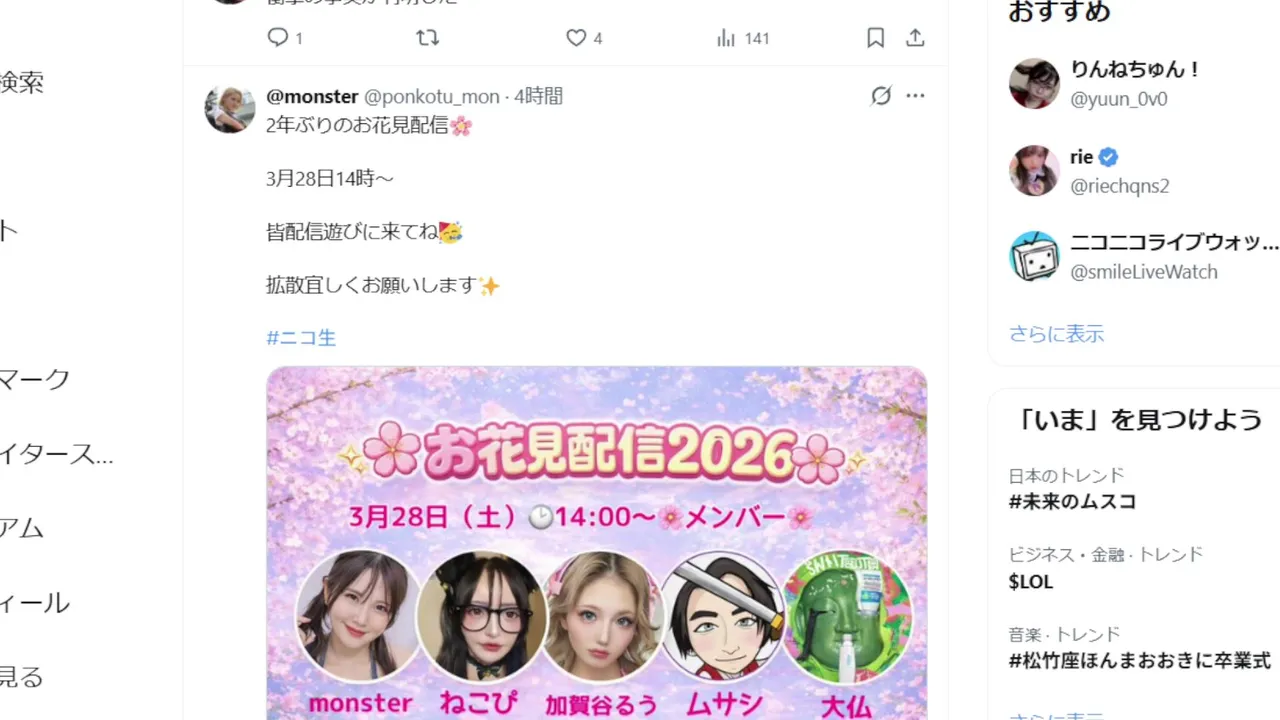Open @monster's profile avatar in the post

[230, 108]
